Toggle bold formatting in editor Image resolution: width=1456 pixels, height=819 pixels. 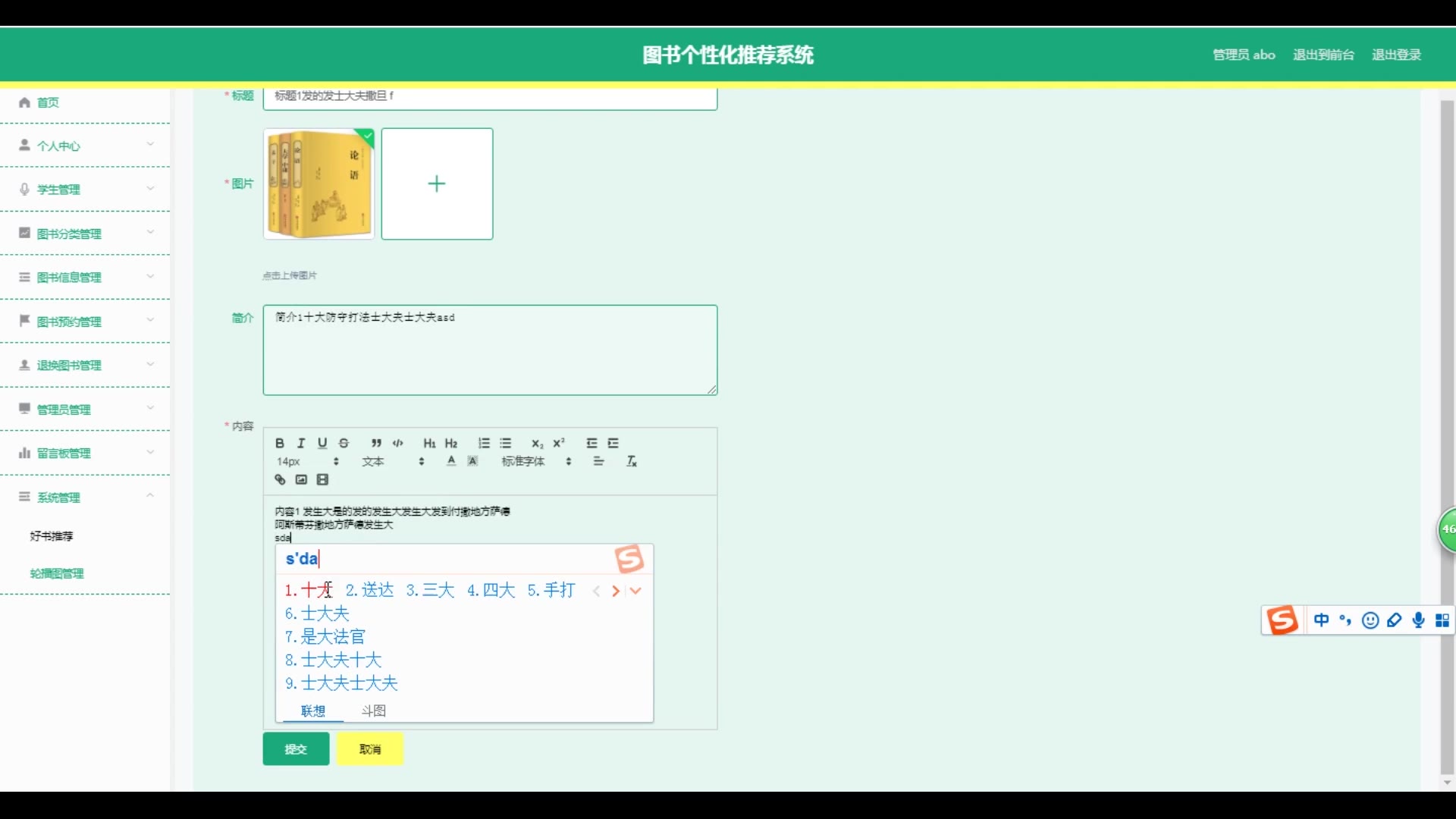point(280,444)
